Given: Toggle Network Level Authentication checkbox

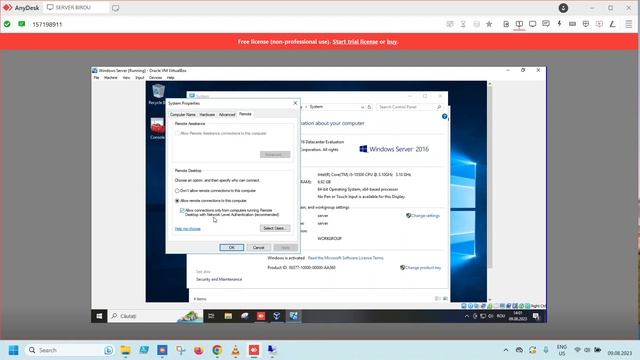Looking at the screenshot, I should coord(182,211).
